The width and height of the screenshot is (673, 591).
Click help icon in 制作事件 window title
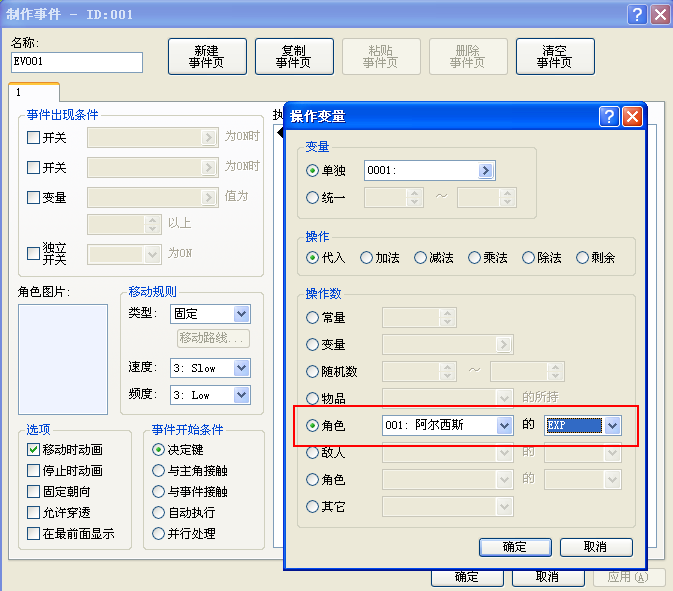click(x=637, y=15)
